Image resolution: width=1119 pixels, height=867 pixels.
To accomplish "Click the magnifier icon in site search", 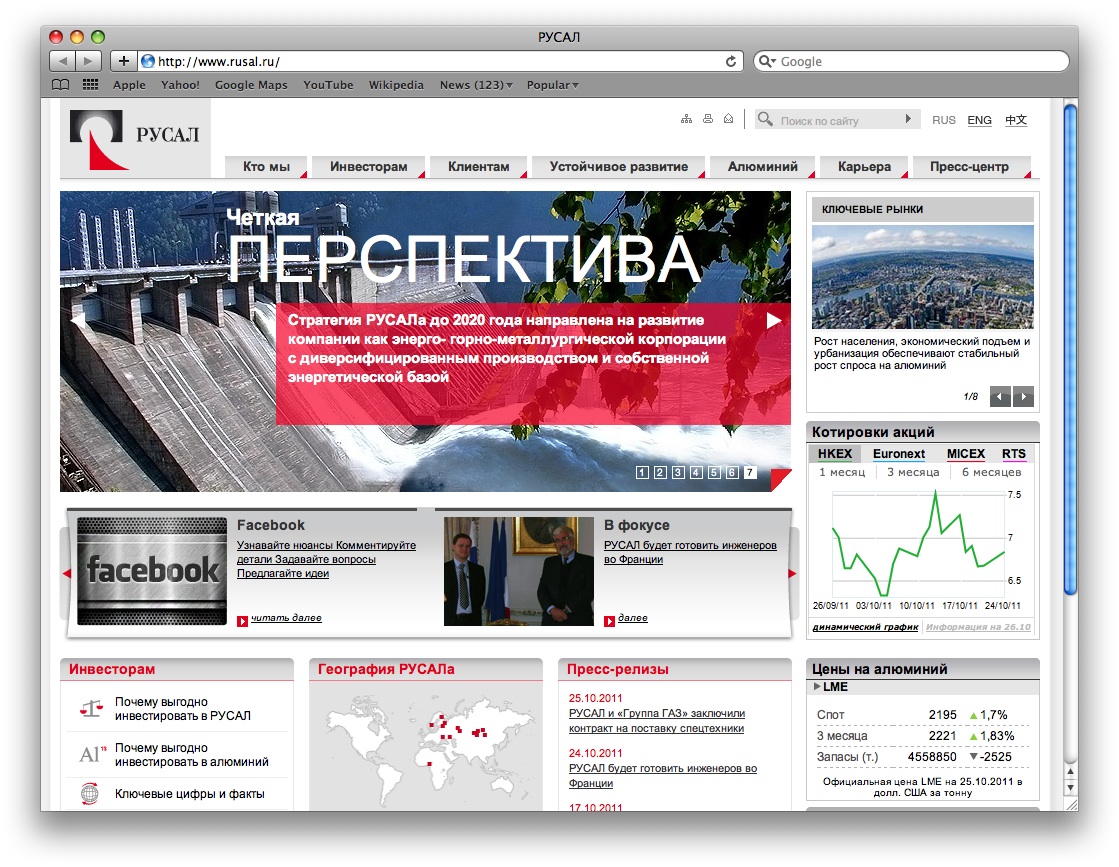I will point(765,119).
